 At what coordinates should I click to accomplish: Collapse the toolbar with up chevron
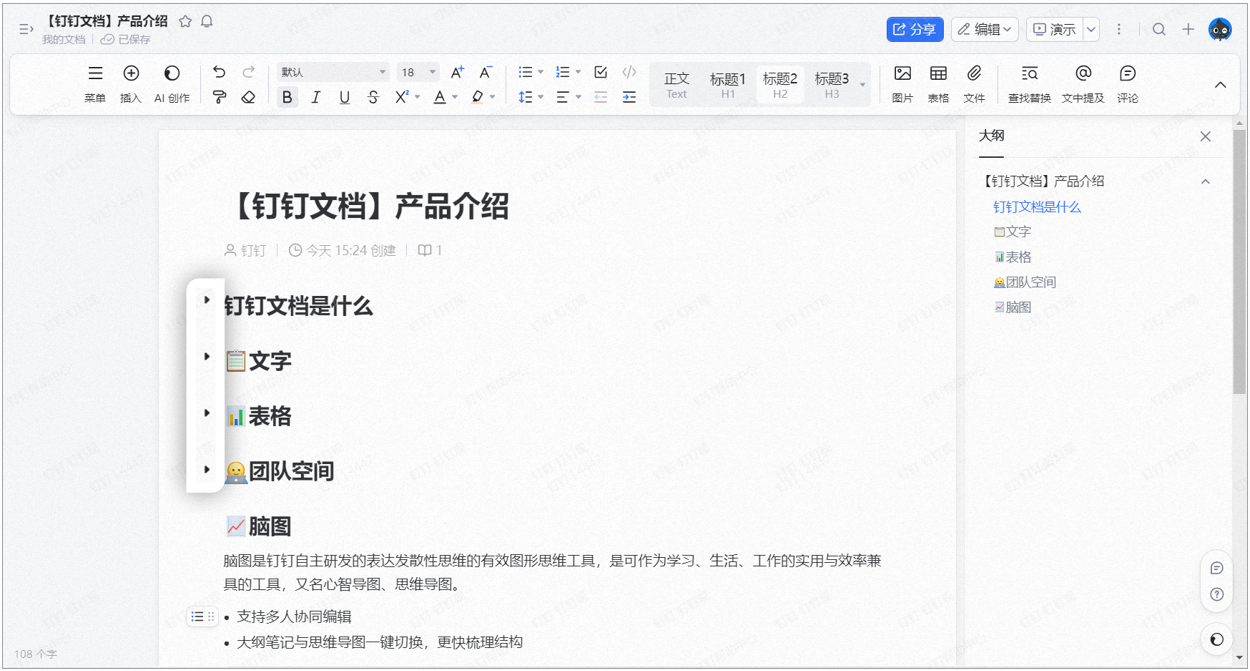pos(1220,85)
